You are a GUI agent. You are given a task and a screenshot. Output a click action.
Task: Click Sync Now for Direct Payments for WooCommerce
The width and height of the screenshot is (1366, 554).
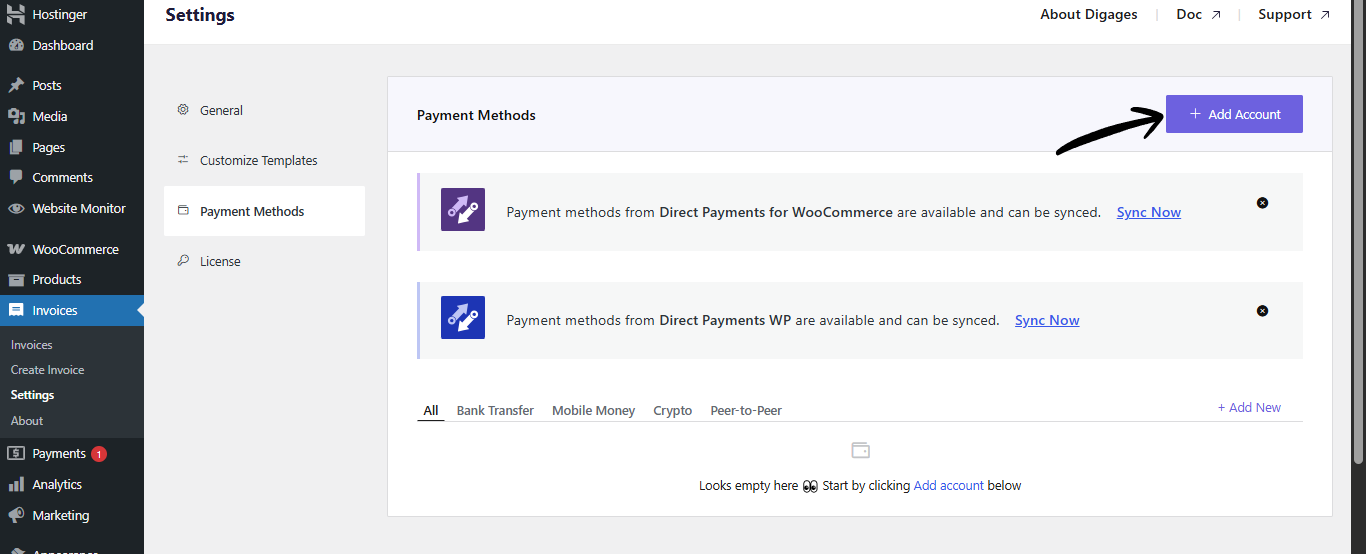1149,212
